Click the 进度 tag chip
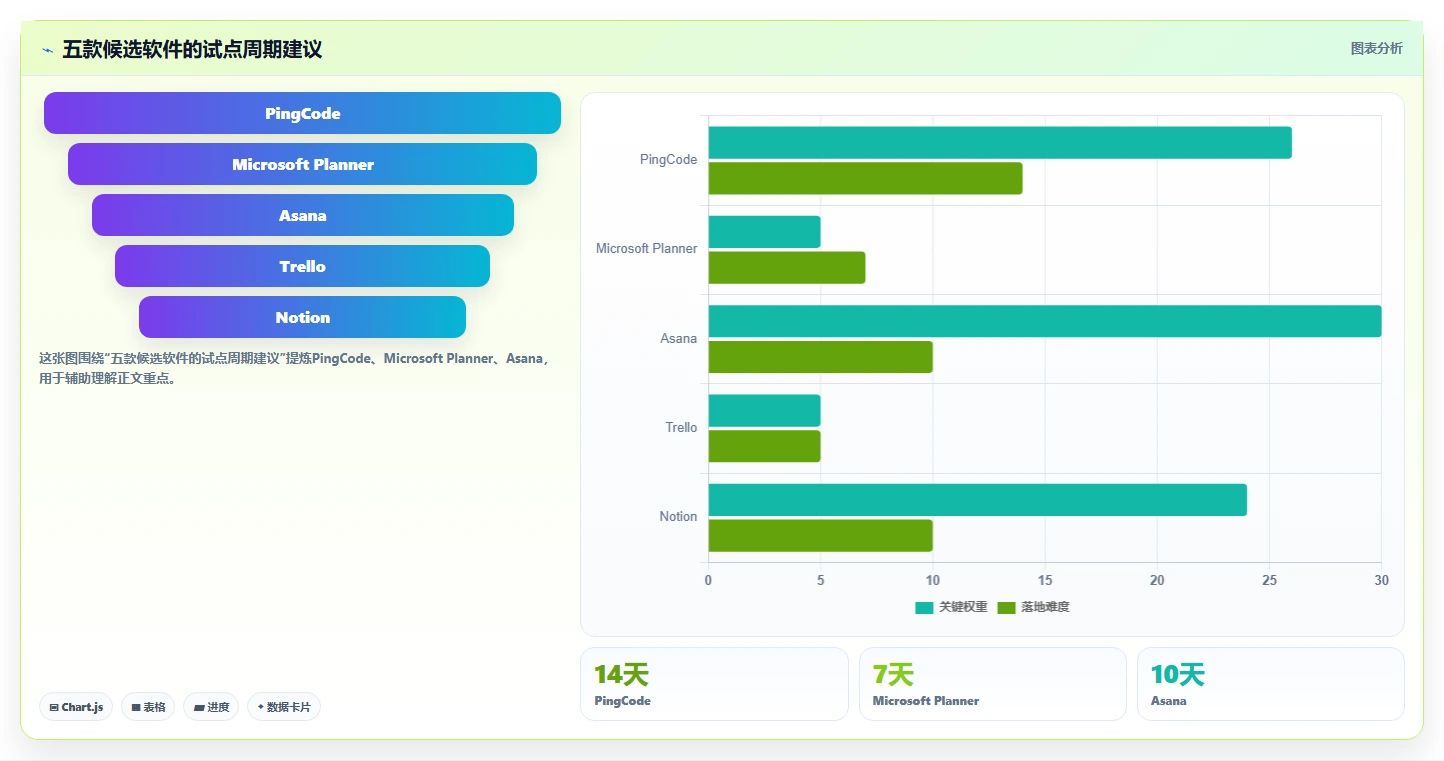1444x761 pixels. (211, 707)
